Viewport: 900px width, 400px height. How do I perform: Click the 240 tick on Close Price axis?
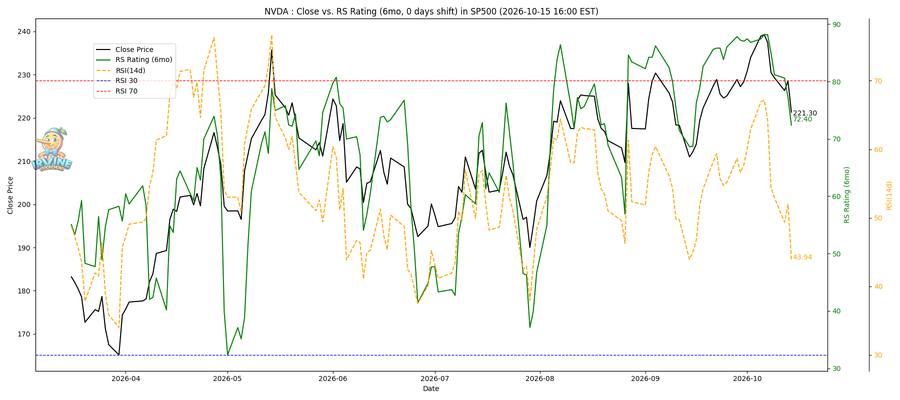pos(25,32)
